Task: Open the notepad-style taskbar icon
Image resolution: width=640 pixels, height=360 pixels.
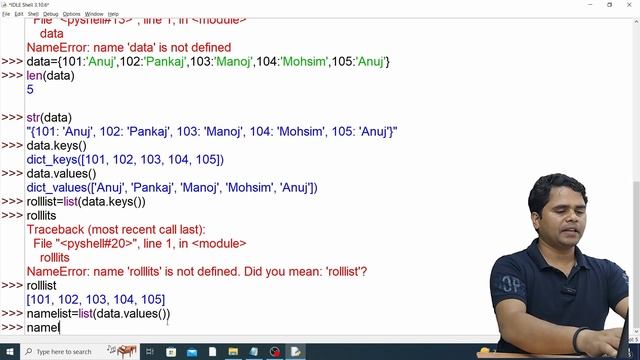Action: click(254, 351)
